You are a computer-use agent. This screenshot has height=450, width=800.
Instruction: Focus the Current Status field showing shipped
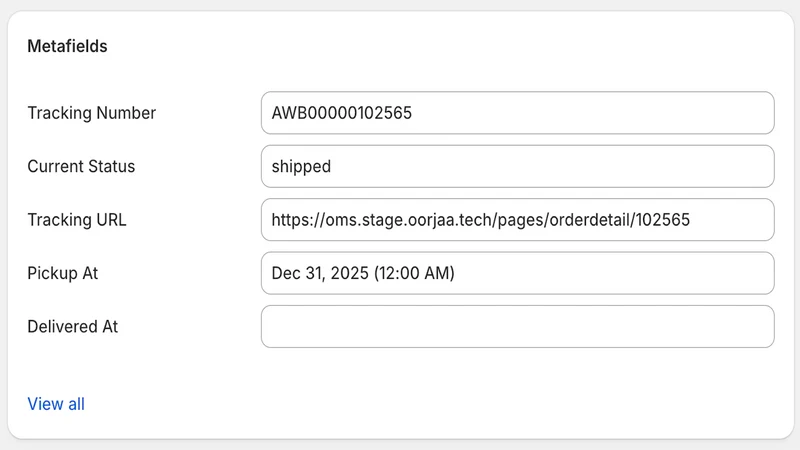click(x=517, y=166)
